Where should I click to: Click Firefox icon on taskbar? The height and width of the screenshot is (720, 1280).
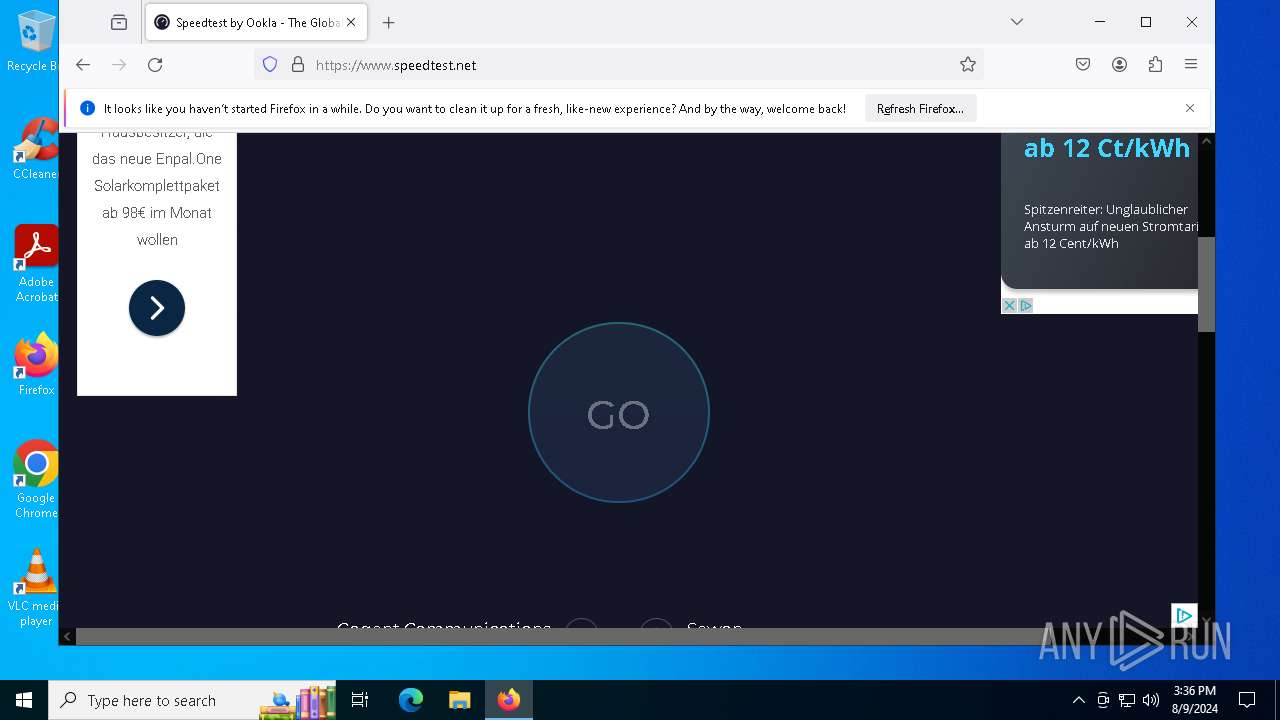[x=509, y=700]
